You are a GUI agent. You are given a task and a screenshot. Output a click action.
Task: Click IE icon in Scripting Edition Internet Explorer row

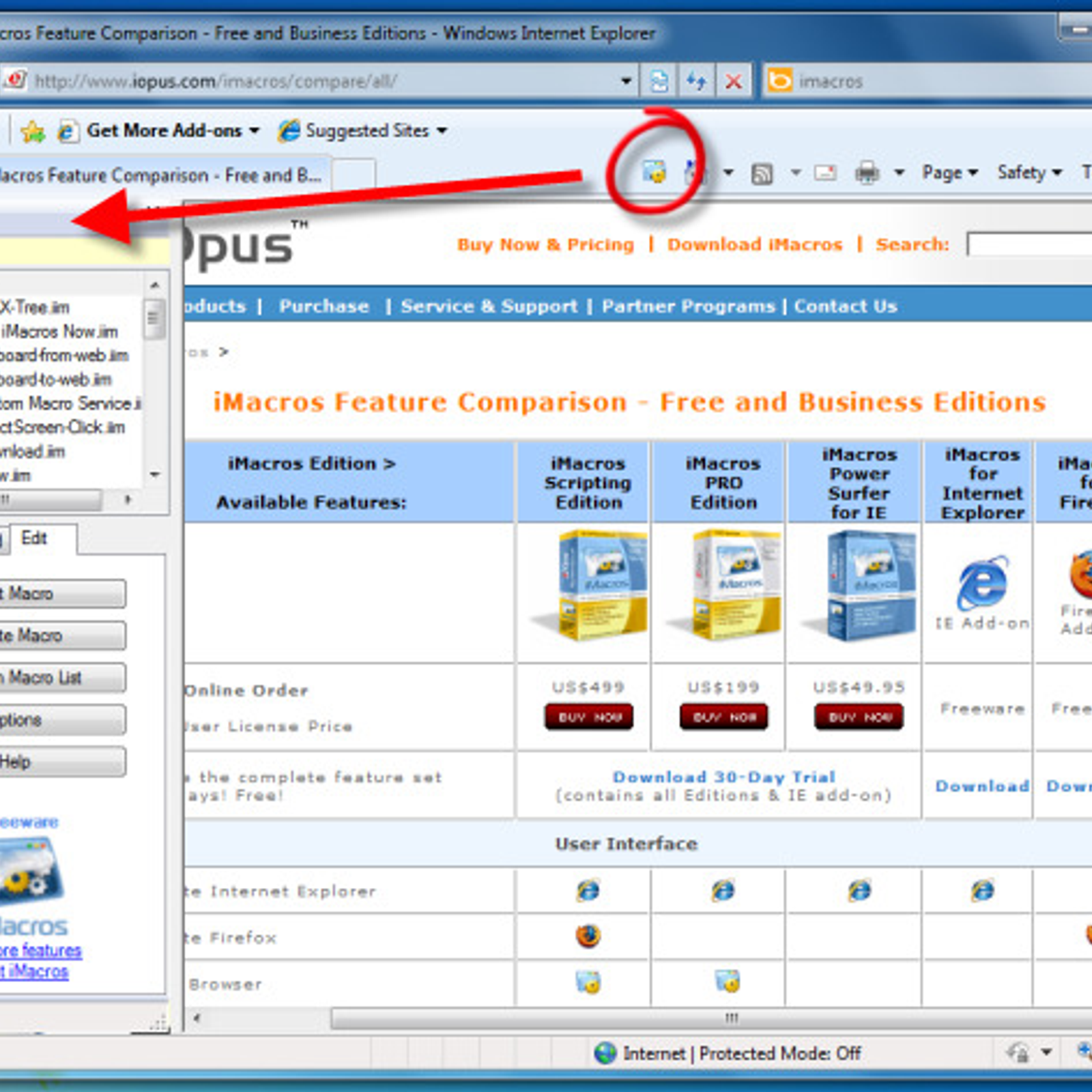point(588,890)
